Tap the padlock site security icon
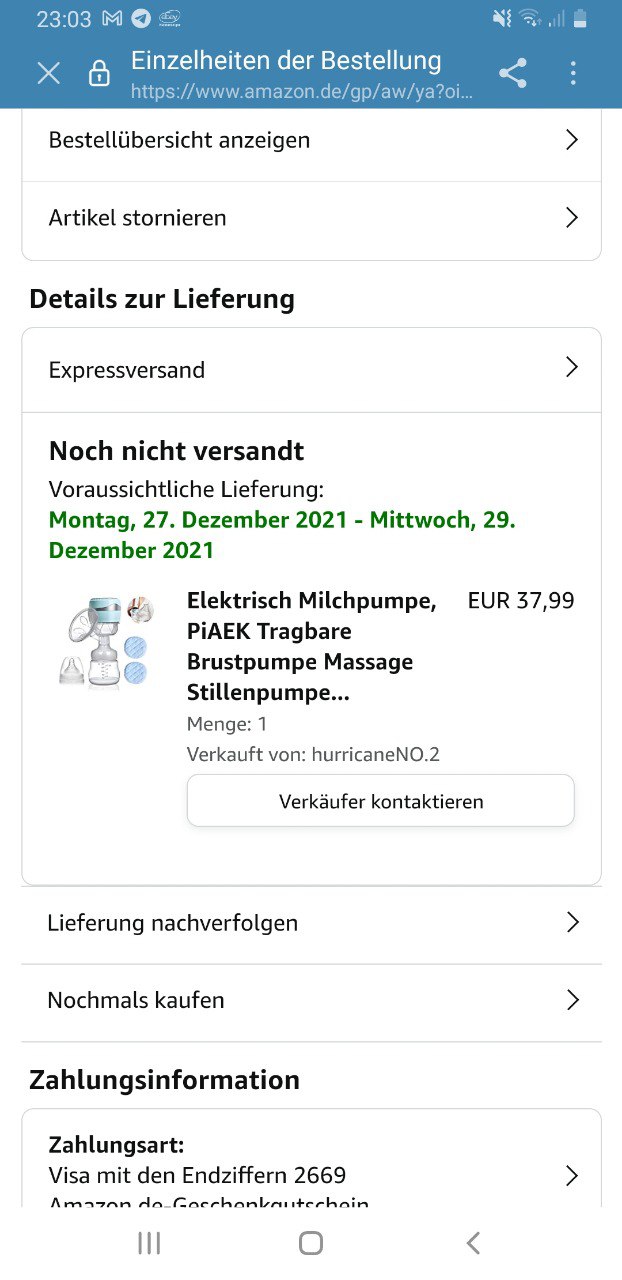622x1280 pixels. tap(99, 73)
